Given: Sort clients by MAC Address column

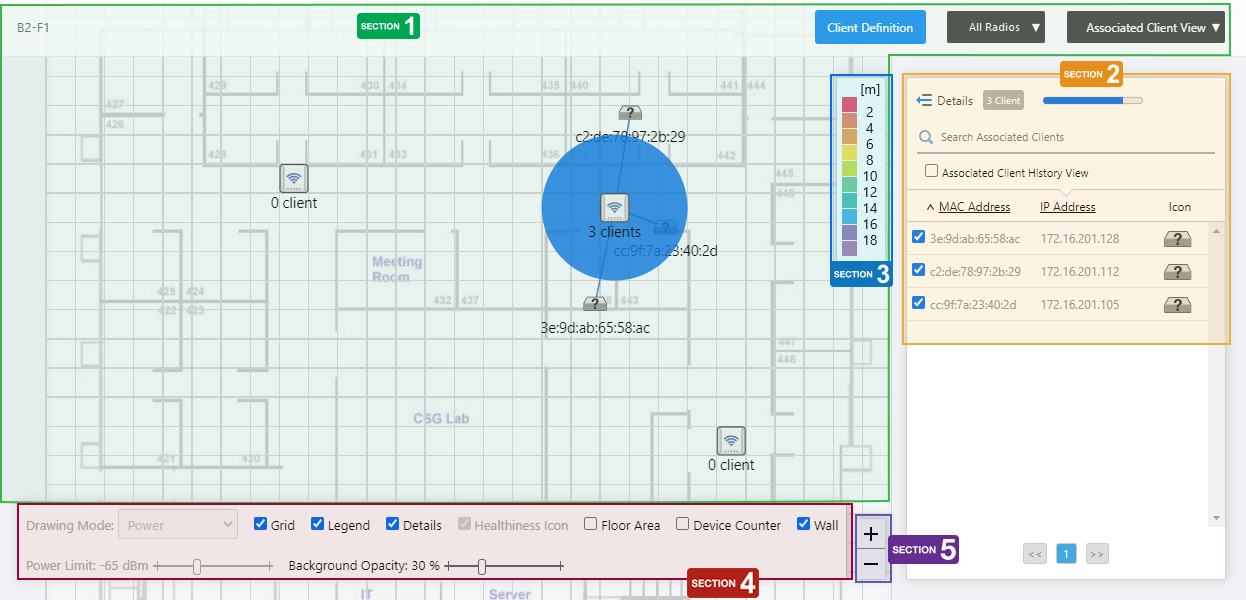Looking at the screenshot, I should 974,207.
